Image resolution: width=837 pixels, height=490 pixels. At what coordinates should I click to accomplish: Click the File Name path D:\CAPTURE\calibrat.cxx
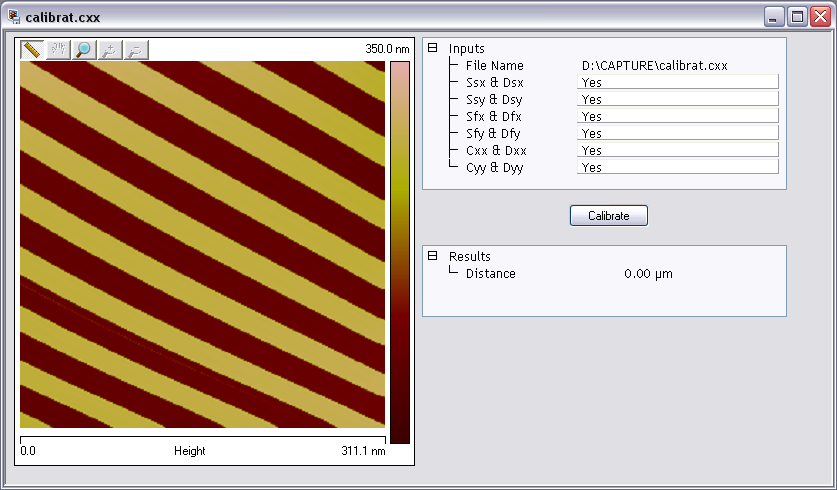654,66
